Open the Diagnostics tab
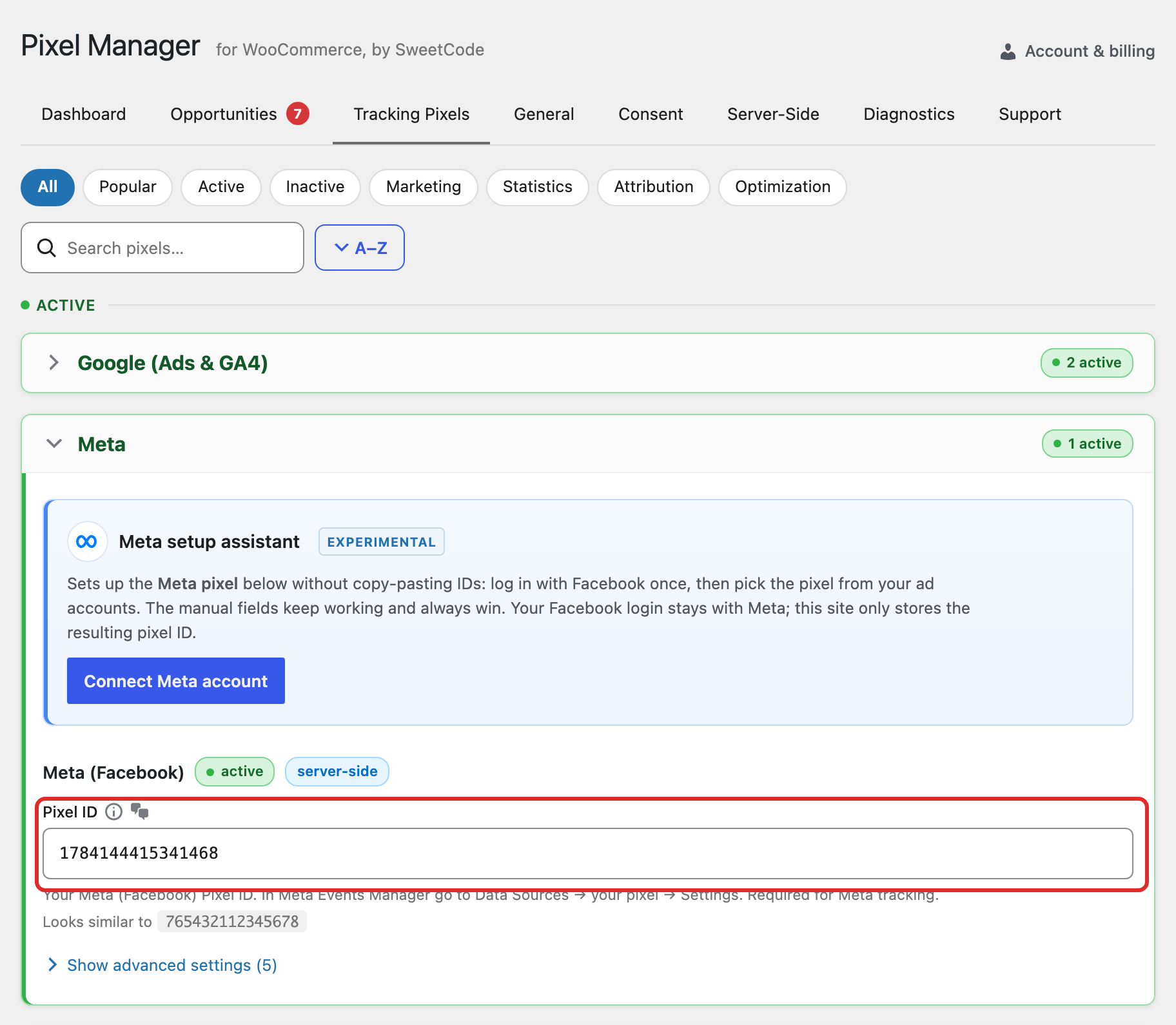 pyautogui.click(x=909, y=114)
